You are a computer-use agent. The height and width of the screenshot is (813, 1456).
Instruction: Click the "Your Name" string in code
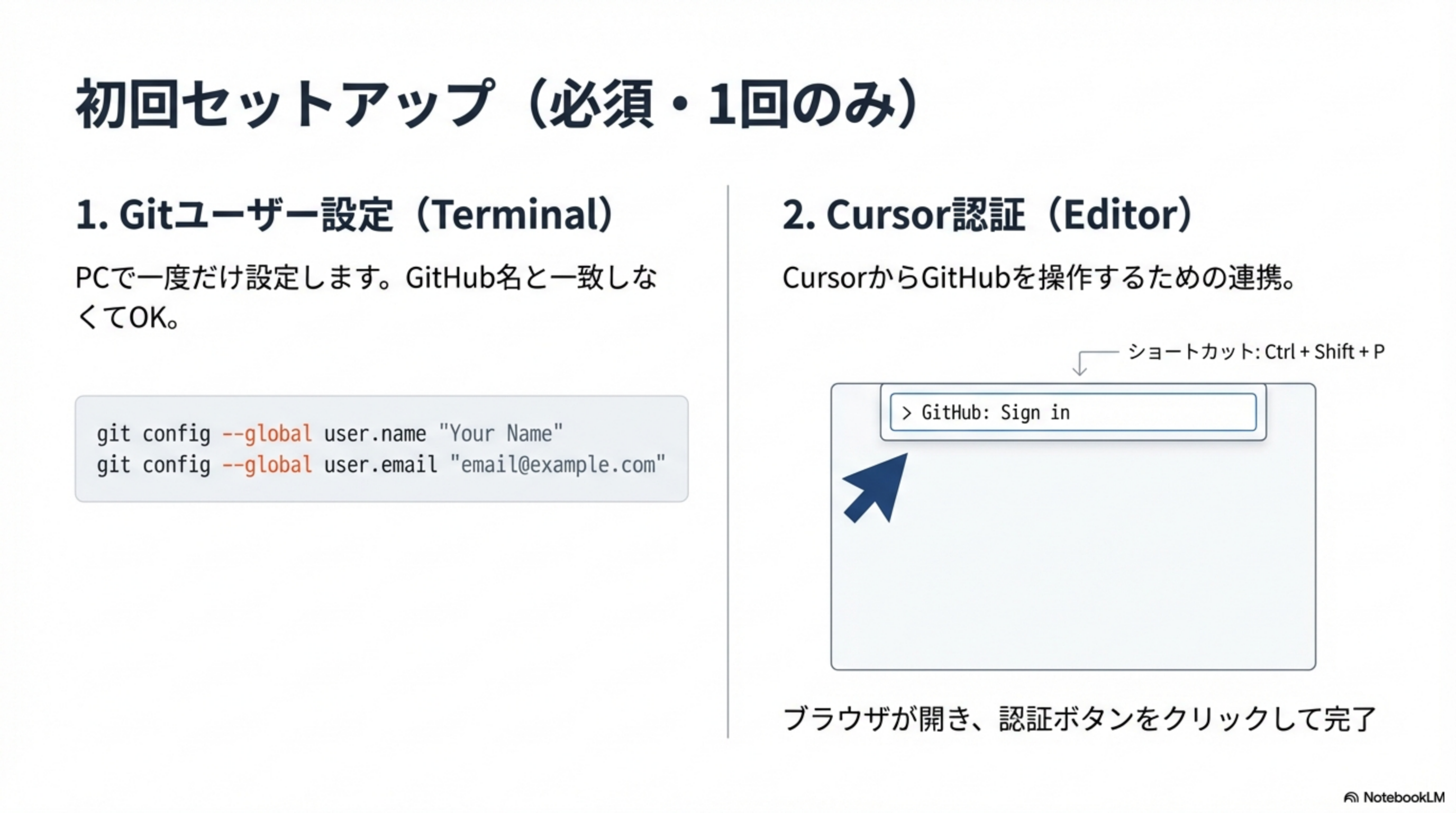pyautogui.click(x=501, y=433)
